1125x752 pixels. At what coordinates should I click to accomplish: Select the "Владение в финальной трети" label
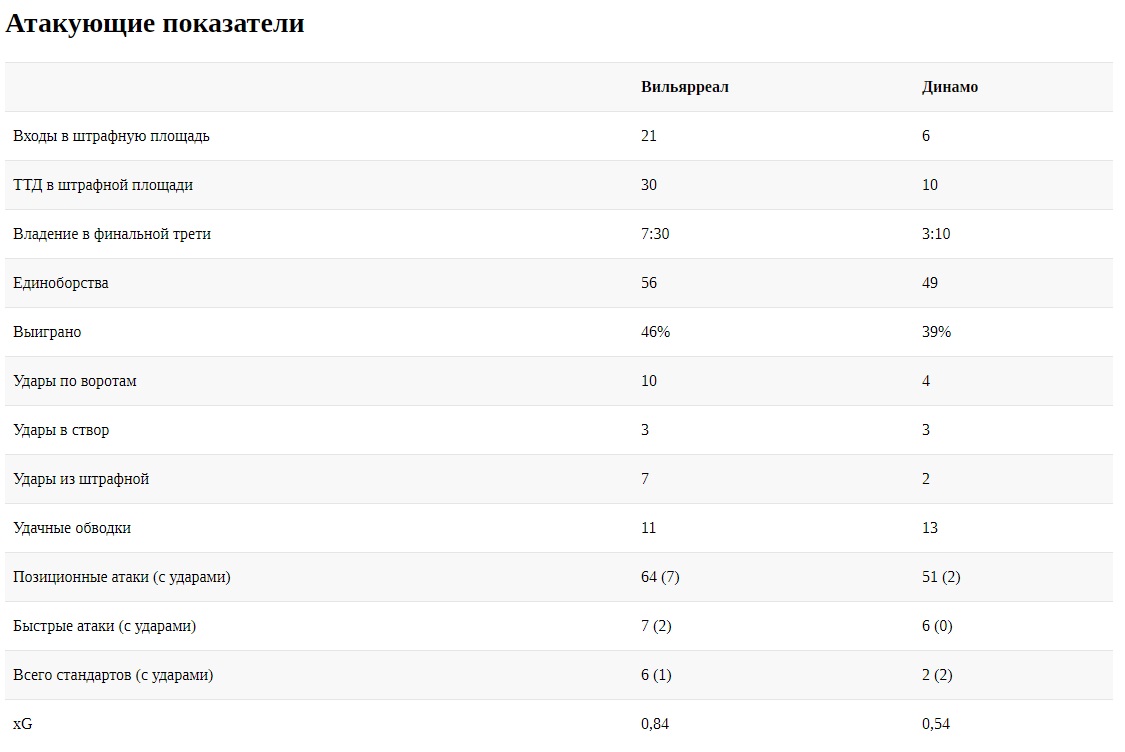112,234
